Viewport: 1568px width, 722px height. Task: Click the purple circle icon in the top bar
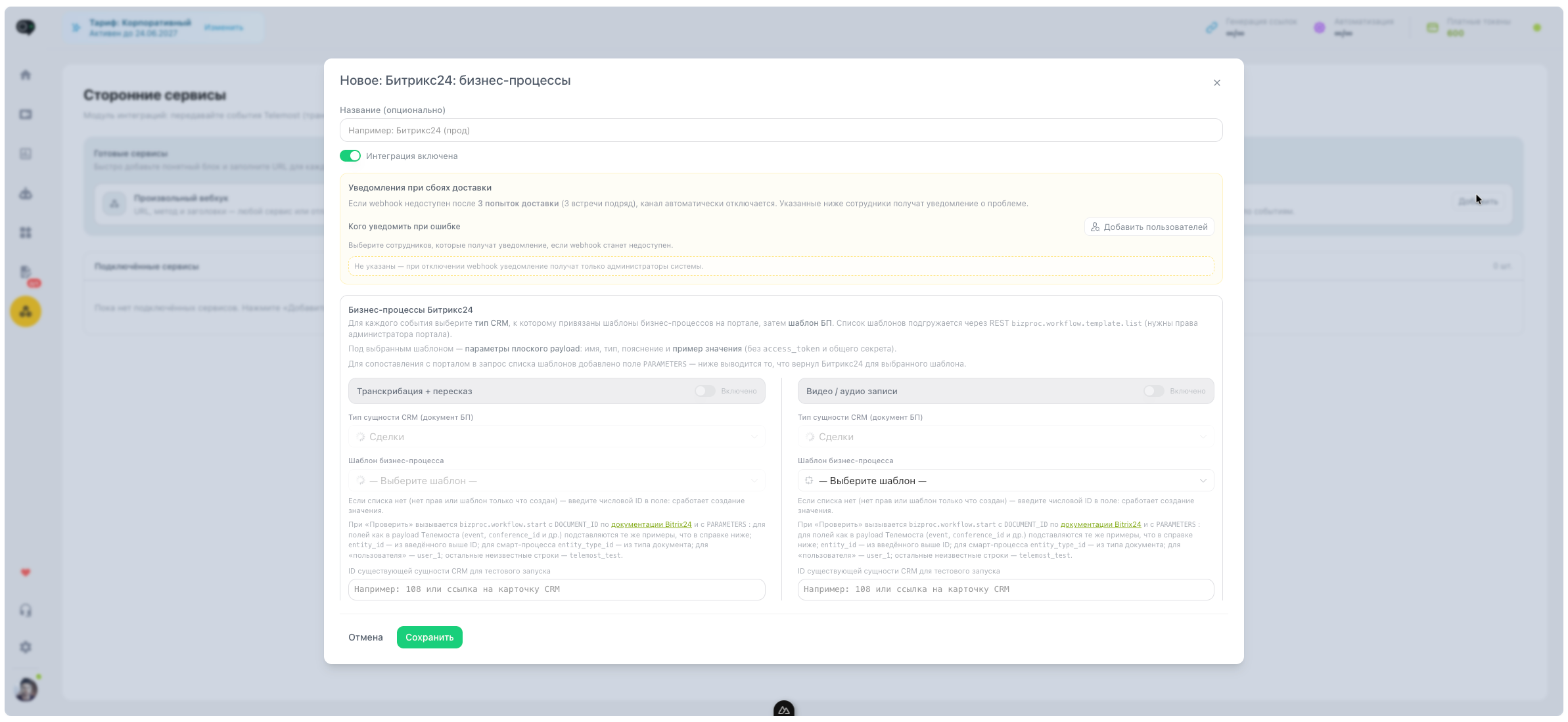[x=1319, y=28]
